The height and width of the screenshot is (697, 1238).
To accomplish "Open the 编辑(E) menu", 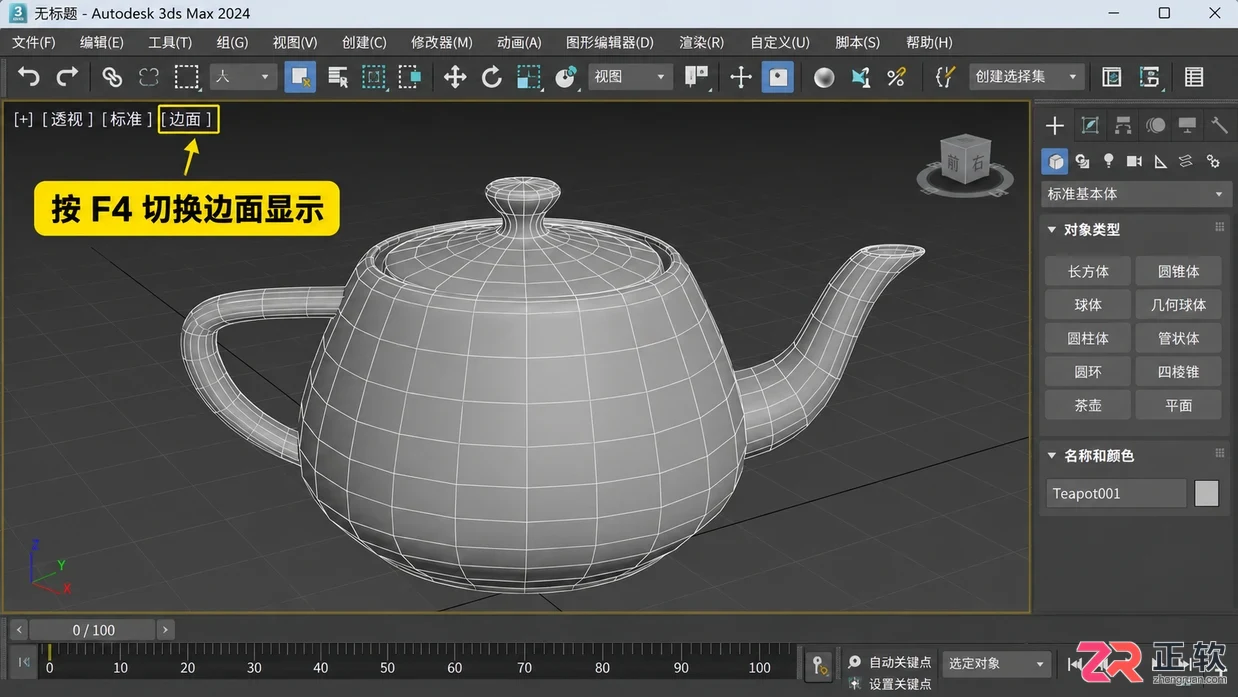I will click(x=102, y=42).
